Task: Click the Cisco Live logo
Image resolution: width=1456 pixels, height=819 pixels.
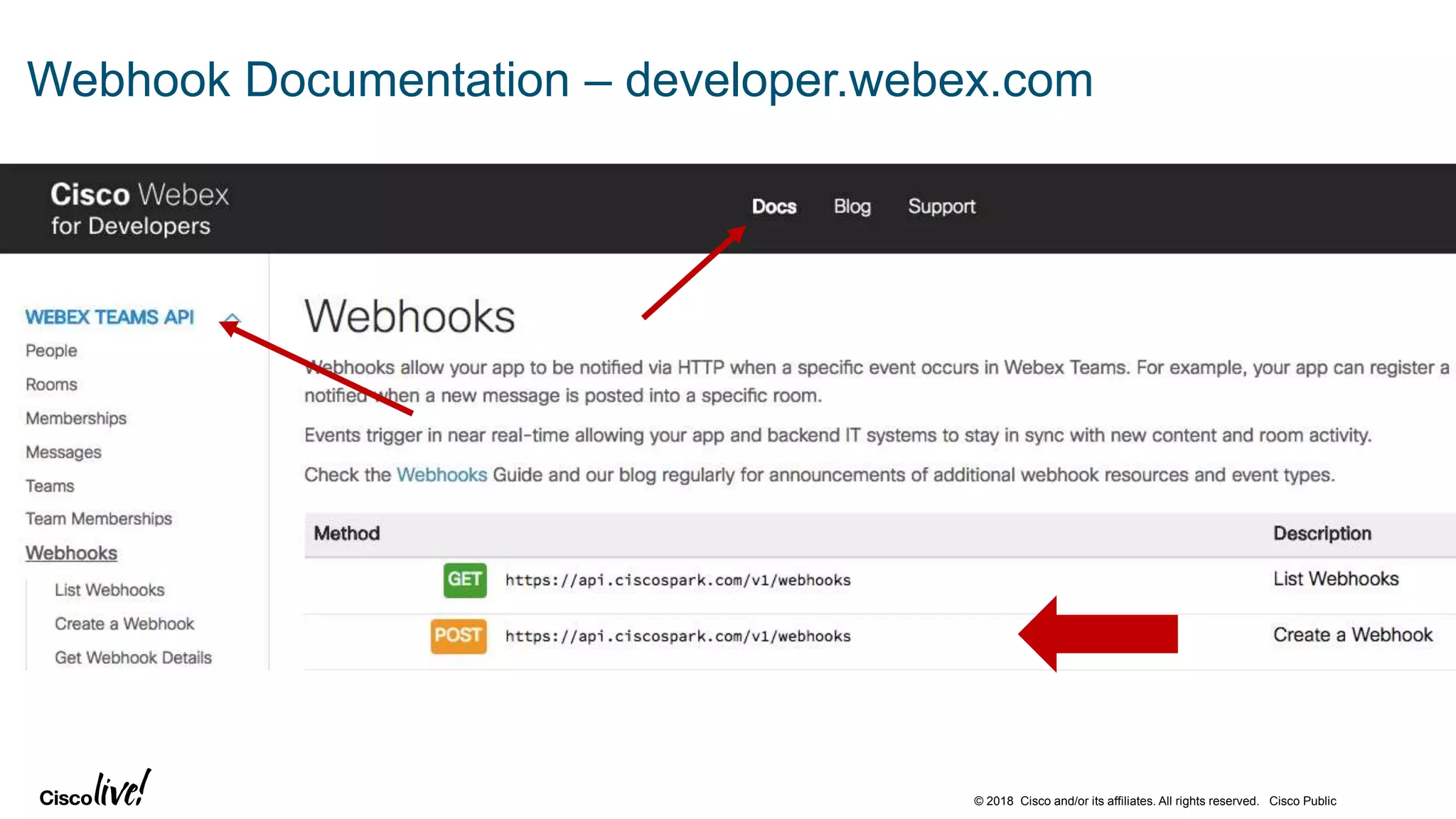Action: pyautogui.click(x=95, y=789)
